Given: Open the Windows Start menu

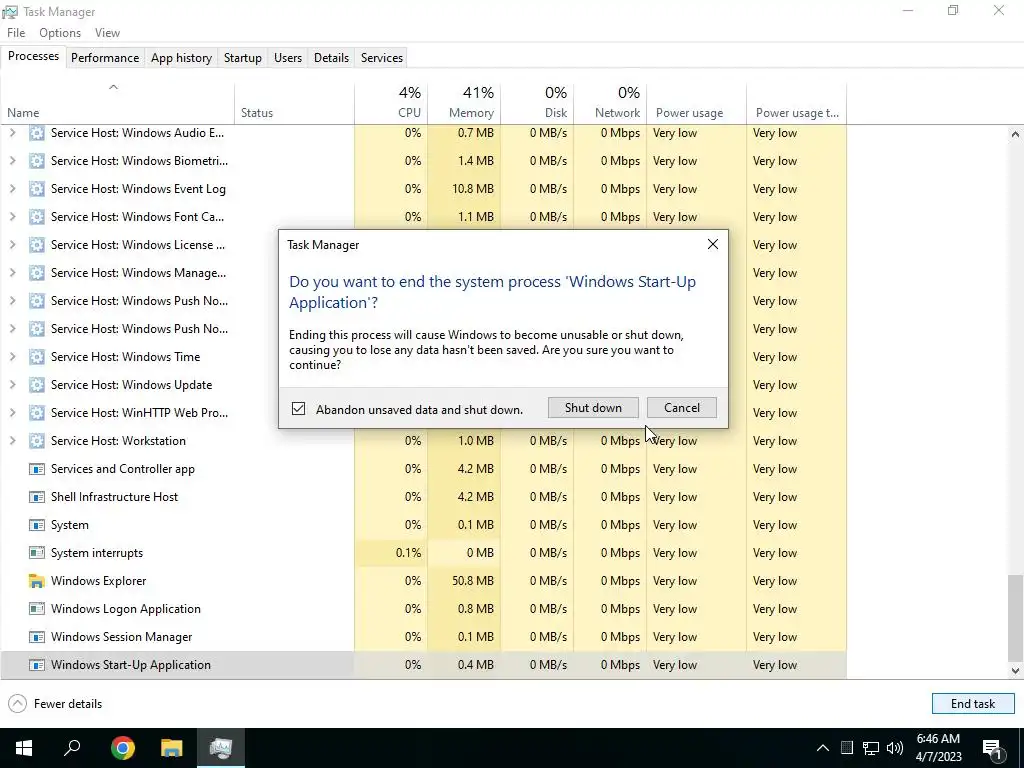Looking at the screenshot, I should click(x=24, y=748).
